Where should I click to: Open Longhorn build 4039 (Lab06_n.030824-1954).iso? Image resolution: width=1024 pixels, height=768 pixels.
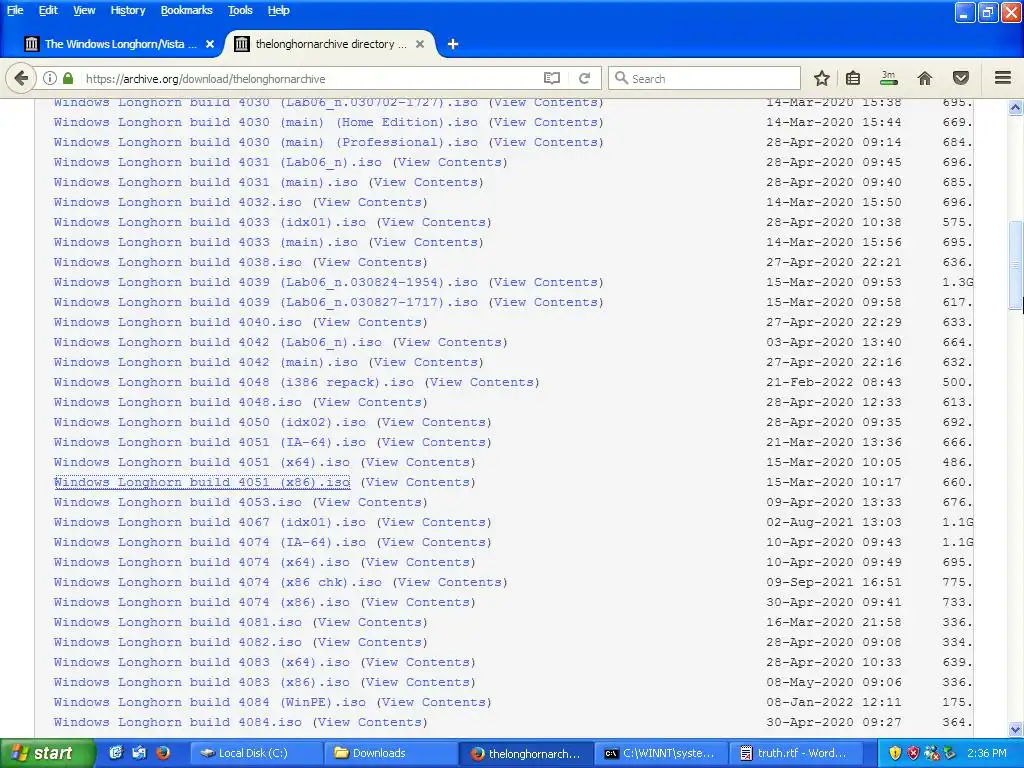point(266,282)
